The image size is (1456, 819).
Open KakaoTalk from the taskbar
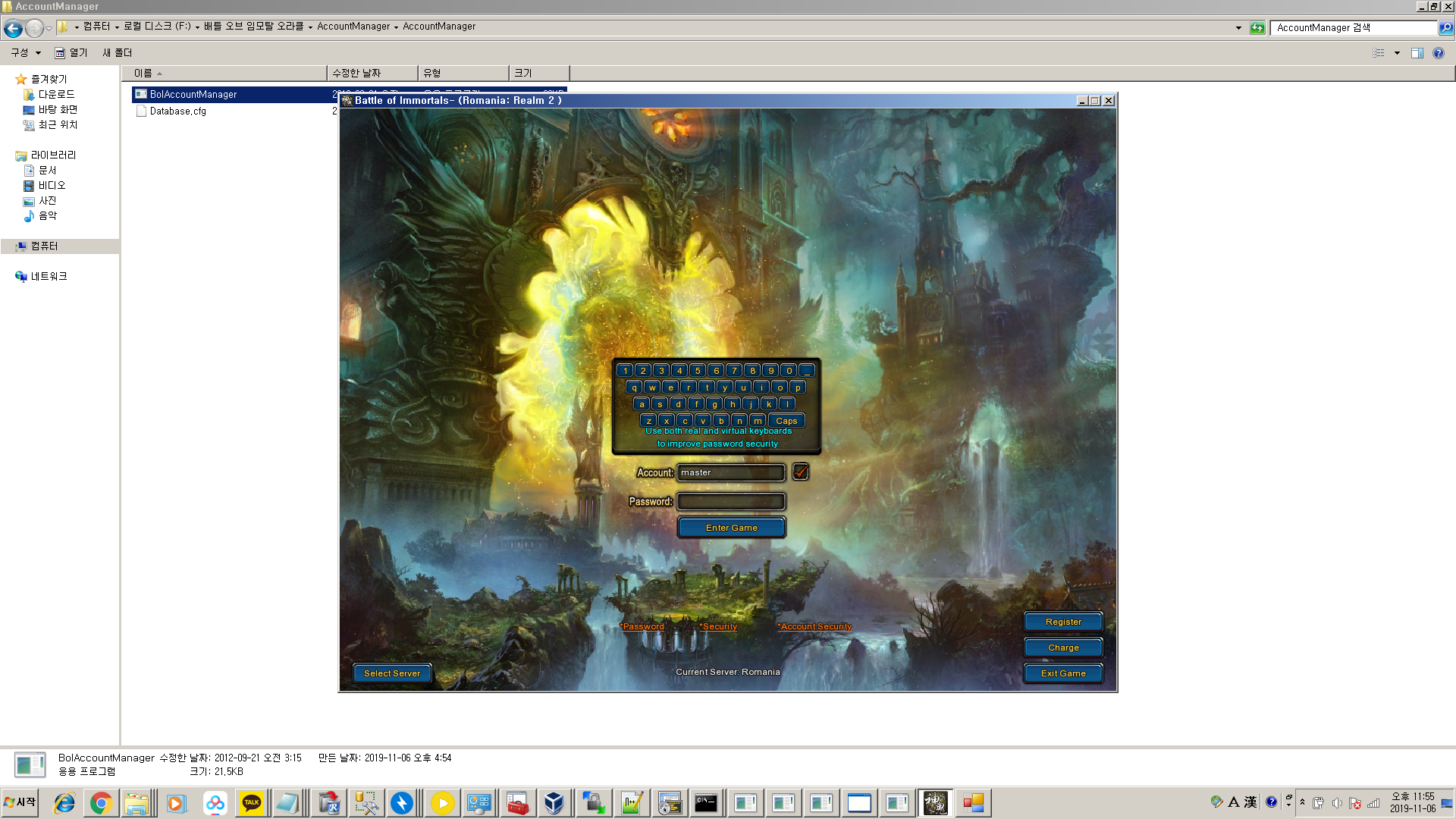point(252,803)
